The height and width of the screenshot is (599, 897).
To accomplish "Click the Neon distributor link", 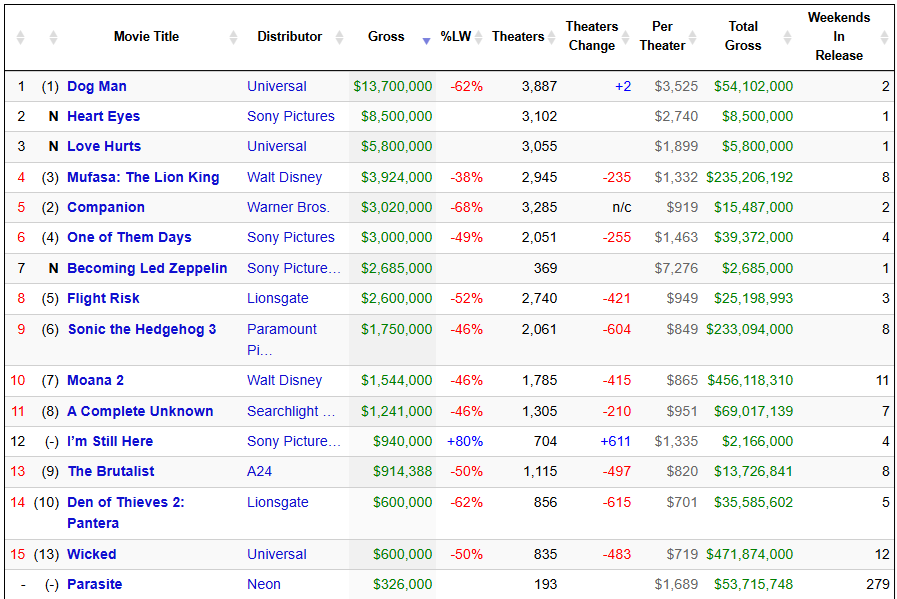I will tap(264, 584).
